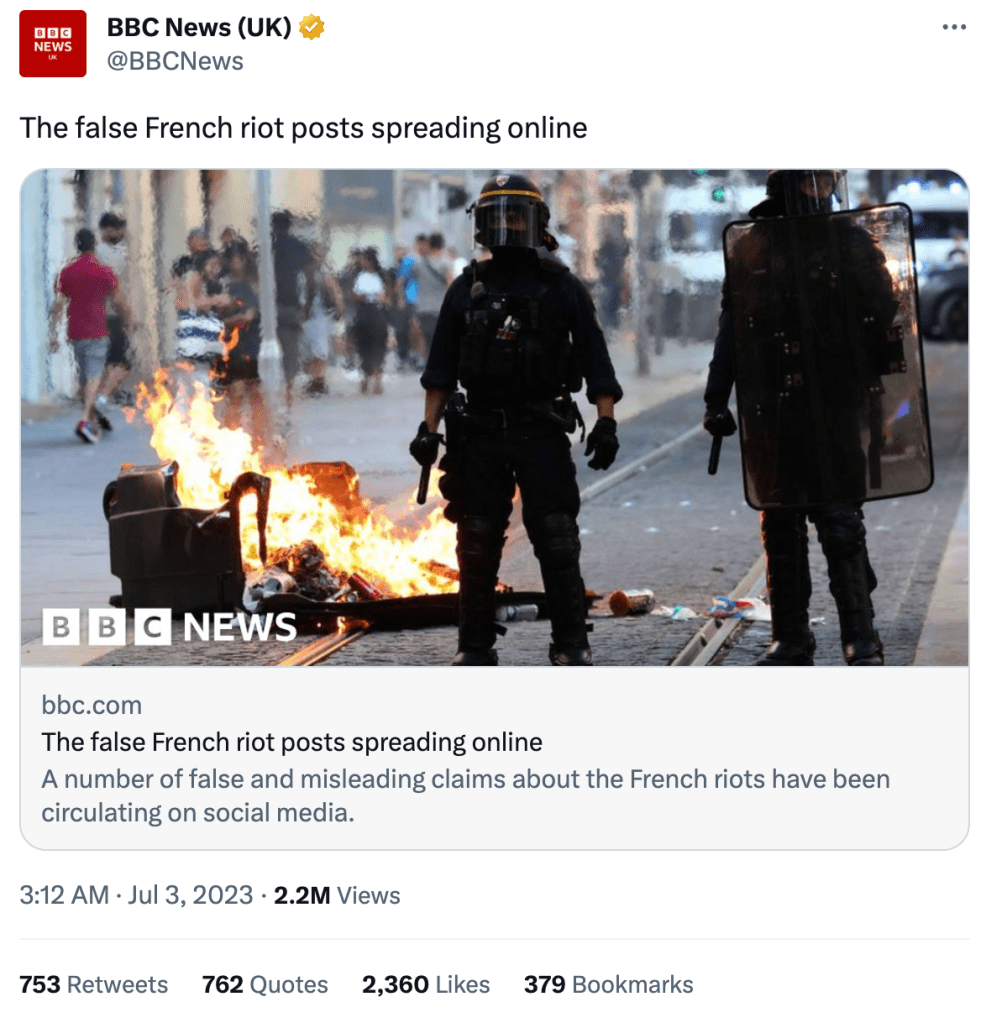View the 753 Retweets list
This screenshot has width=986, height=1023.
[93, 985]
